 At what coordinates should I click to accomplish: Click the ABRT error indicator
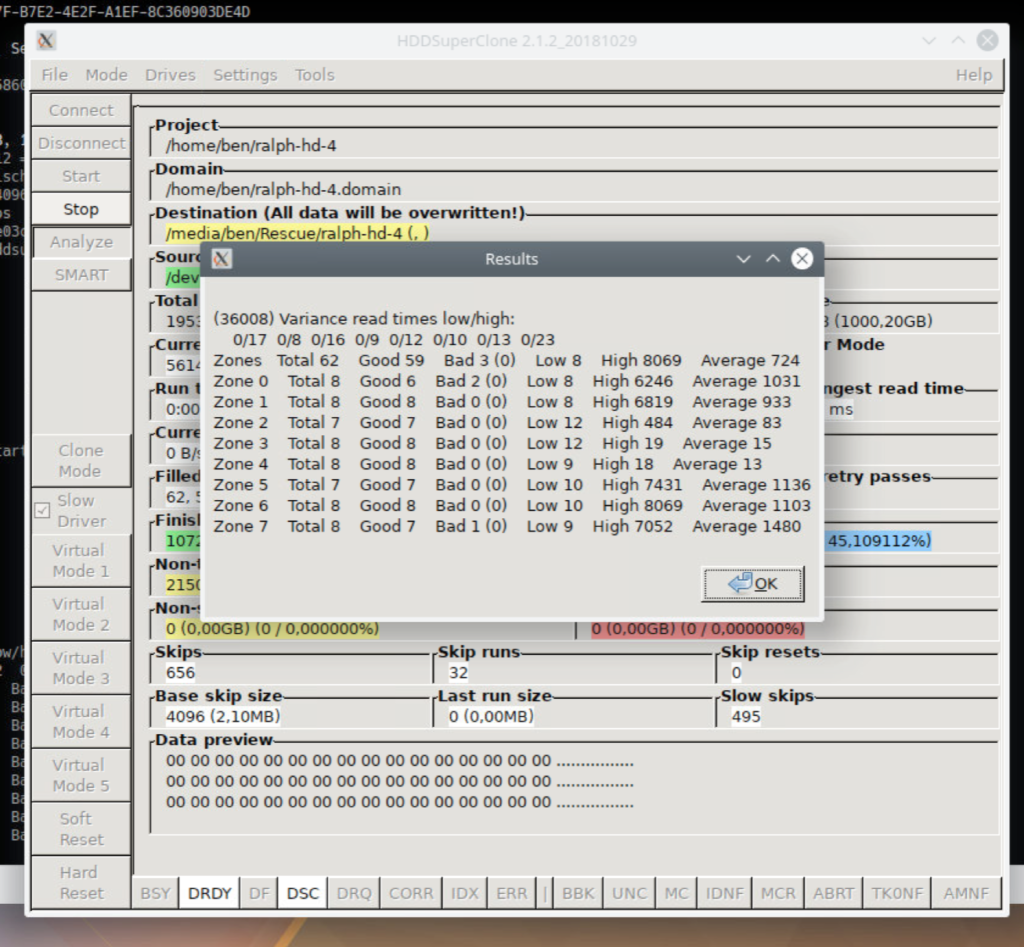tap(833, 893)
